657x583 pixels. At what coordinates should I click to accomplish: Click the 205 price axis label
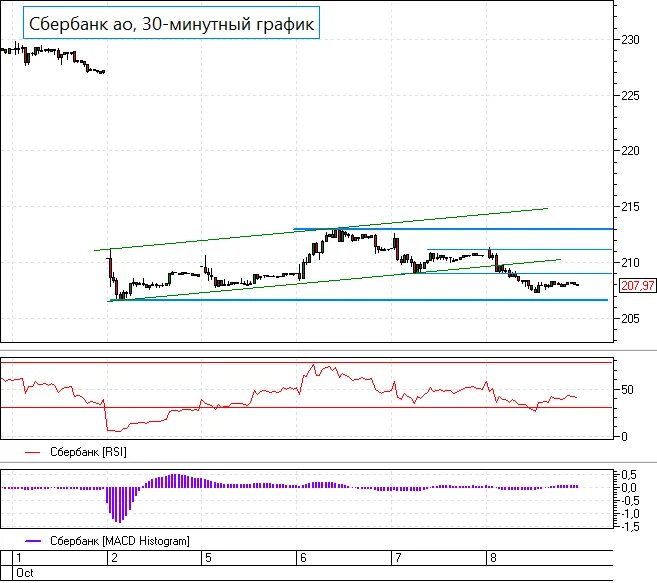(630, 319)
